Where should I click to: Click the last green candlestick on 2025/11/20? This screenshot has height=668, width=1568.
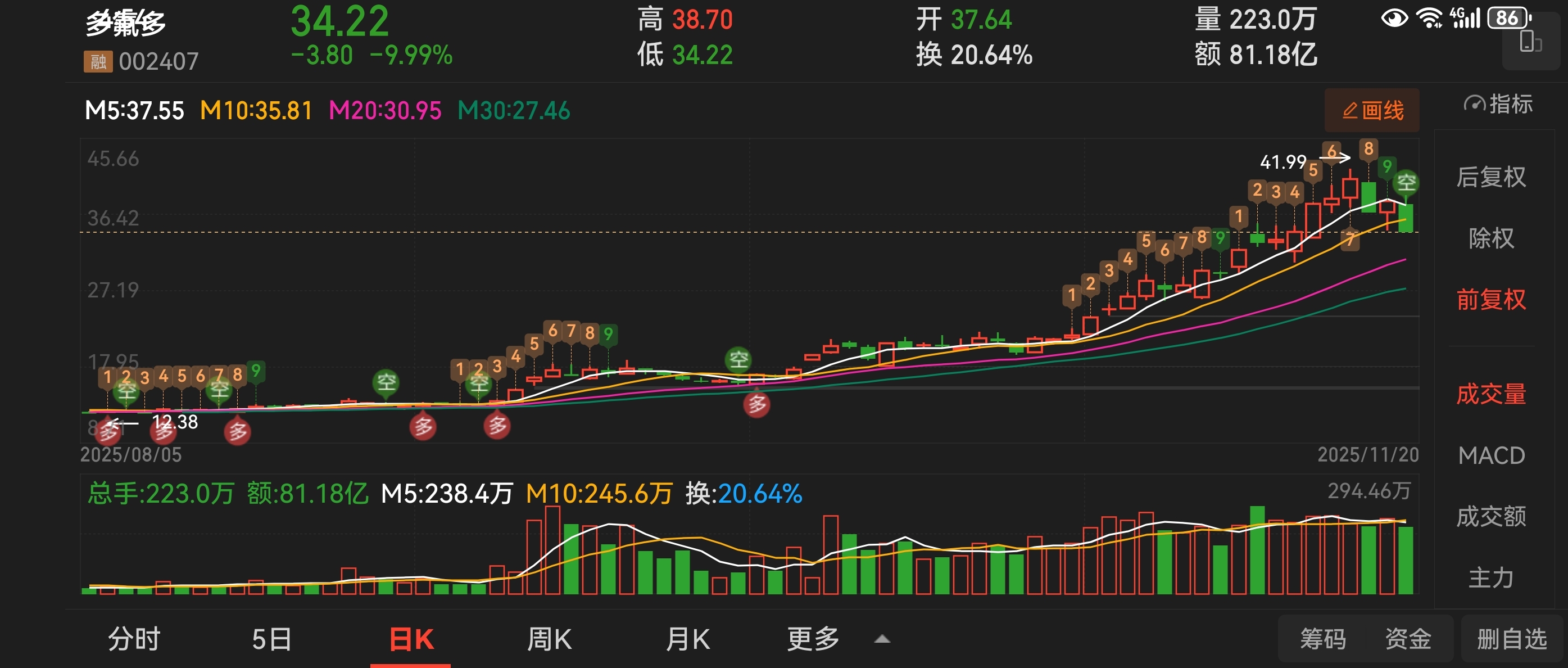pos(1406,218)
